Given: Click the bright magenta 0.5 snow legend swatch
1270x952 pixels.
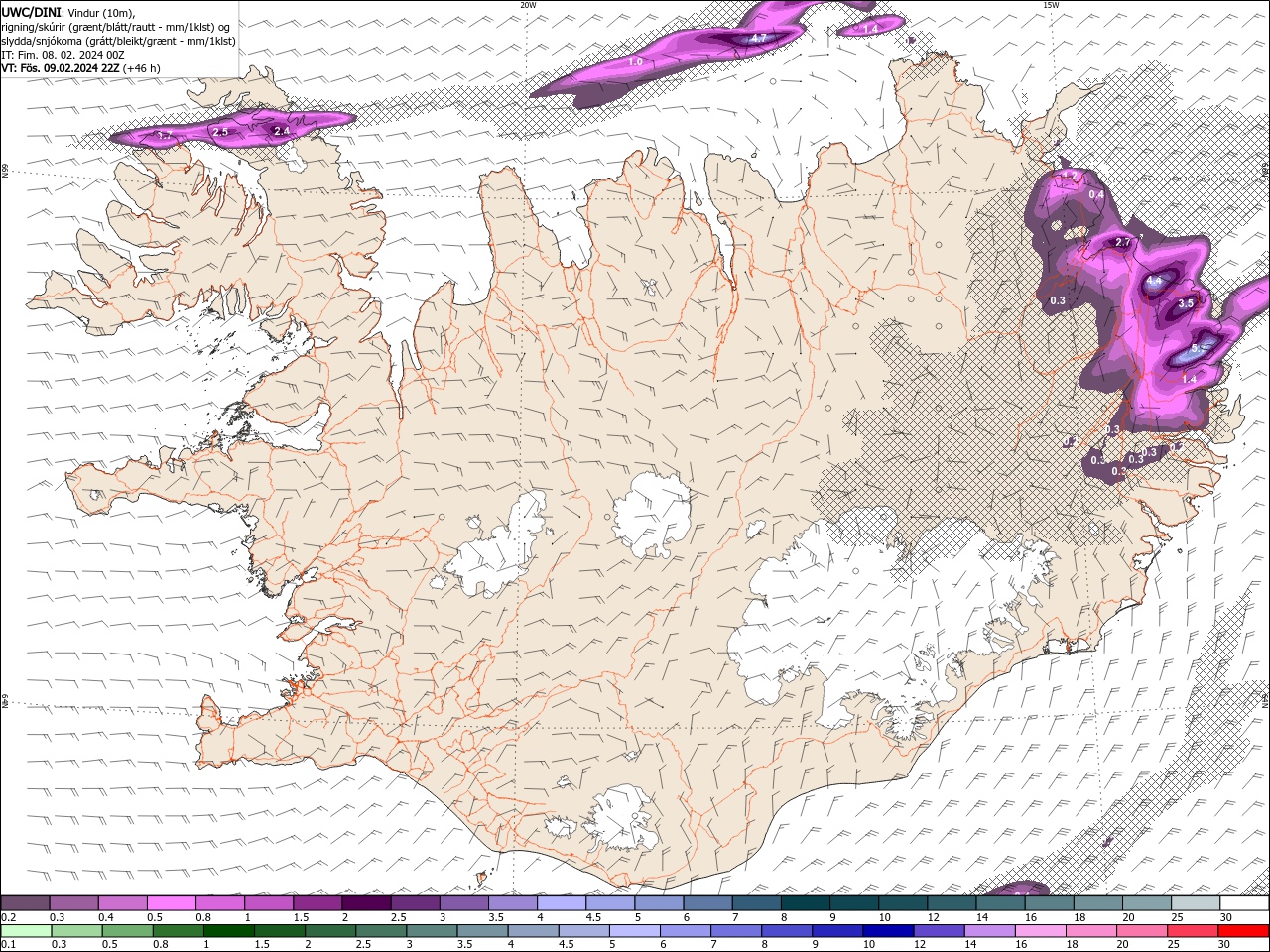Looking at the screenshot, I should tap(172, 903).
